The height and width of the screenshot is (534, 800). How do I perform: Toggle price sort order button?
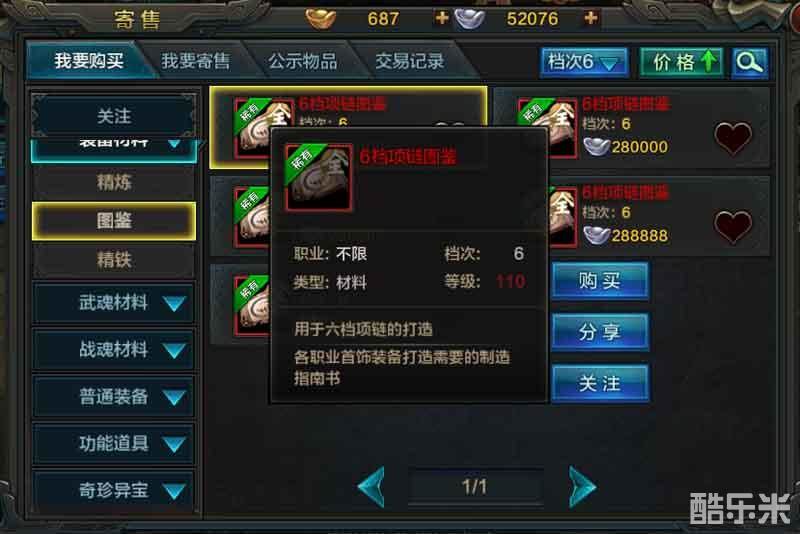(682, 63)
